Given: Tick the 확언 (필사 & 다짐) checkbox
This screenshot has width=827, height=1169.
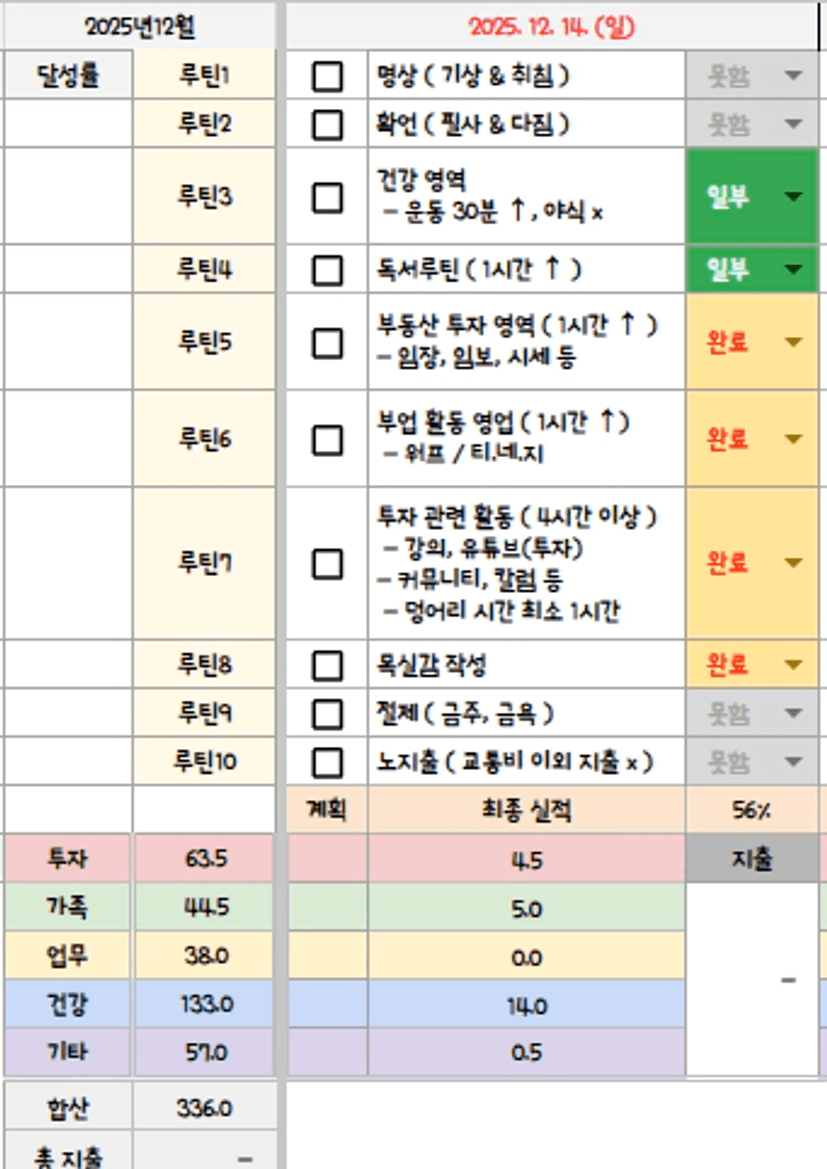Looking at the screenshot, I should 327,124.
